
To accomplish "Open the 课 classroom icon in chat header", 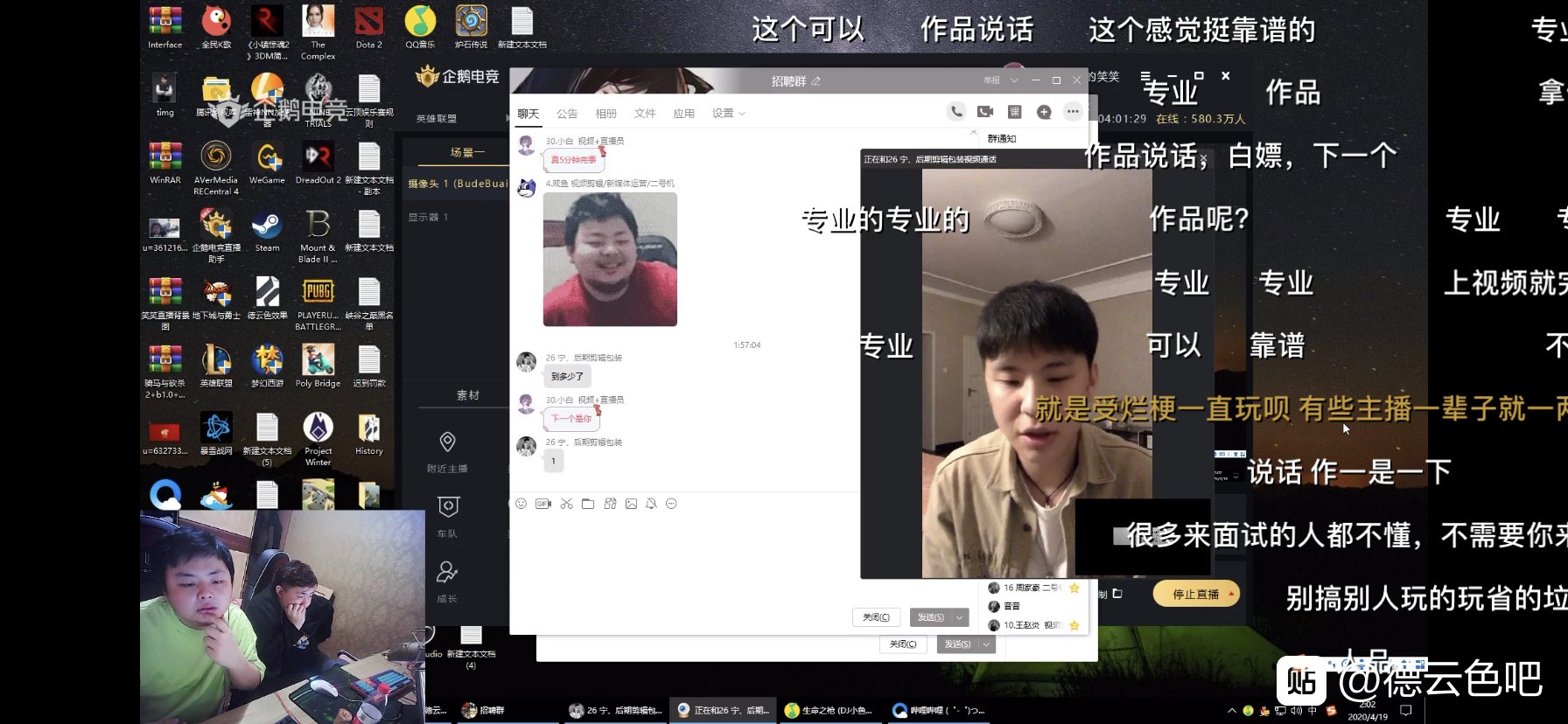I will [x=1015, y=112].
